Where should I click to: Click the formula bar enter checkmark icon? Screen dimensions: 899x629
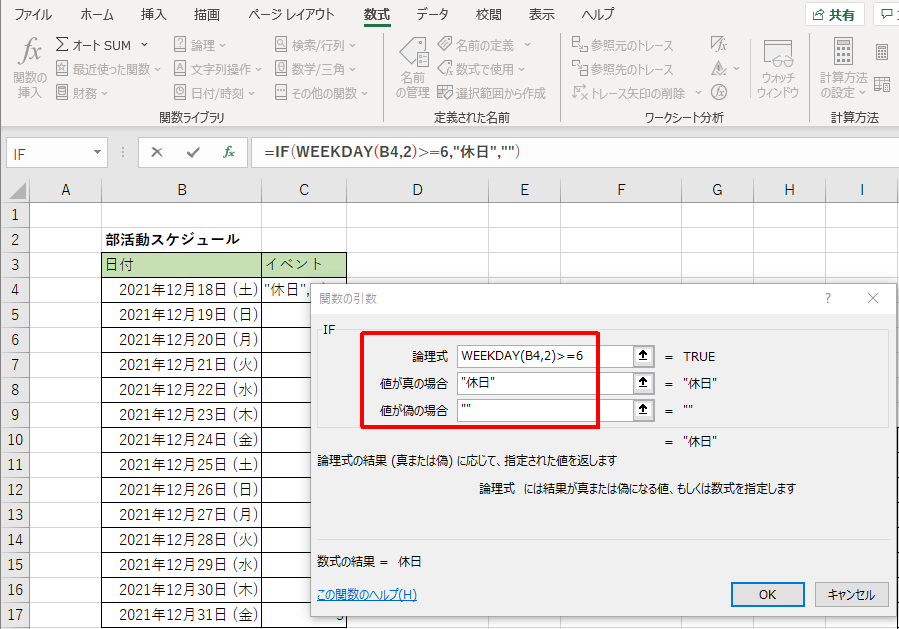tap(193, 152)
